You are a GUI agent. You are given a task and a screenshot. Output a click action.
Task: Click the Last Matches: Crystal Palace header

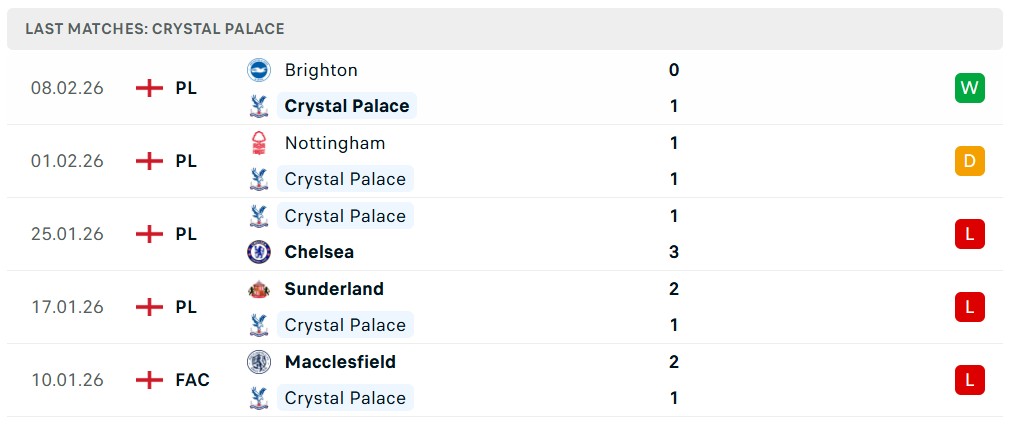155,29
